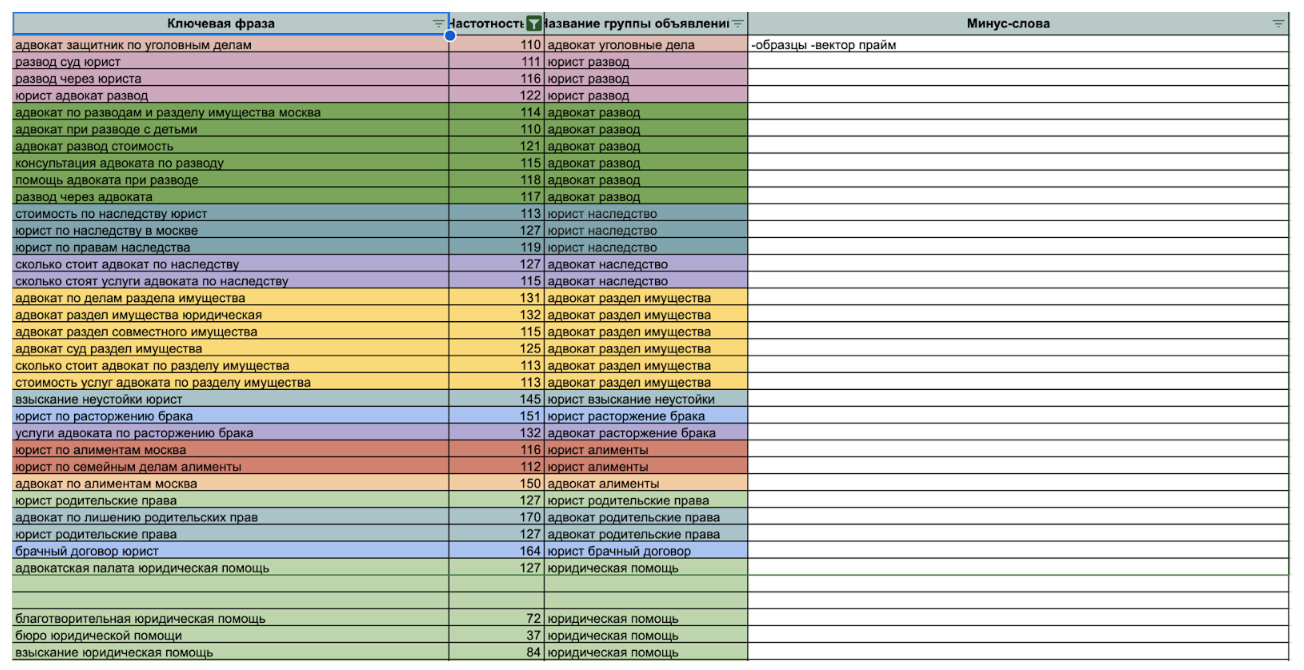
Task: Select cell '-образцы -вектор прайм'
Action: tap(1018, 45)
